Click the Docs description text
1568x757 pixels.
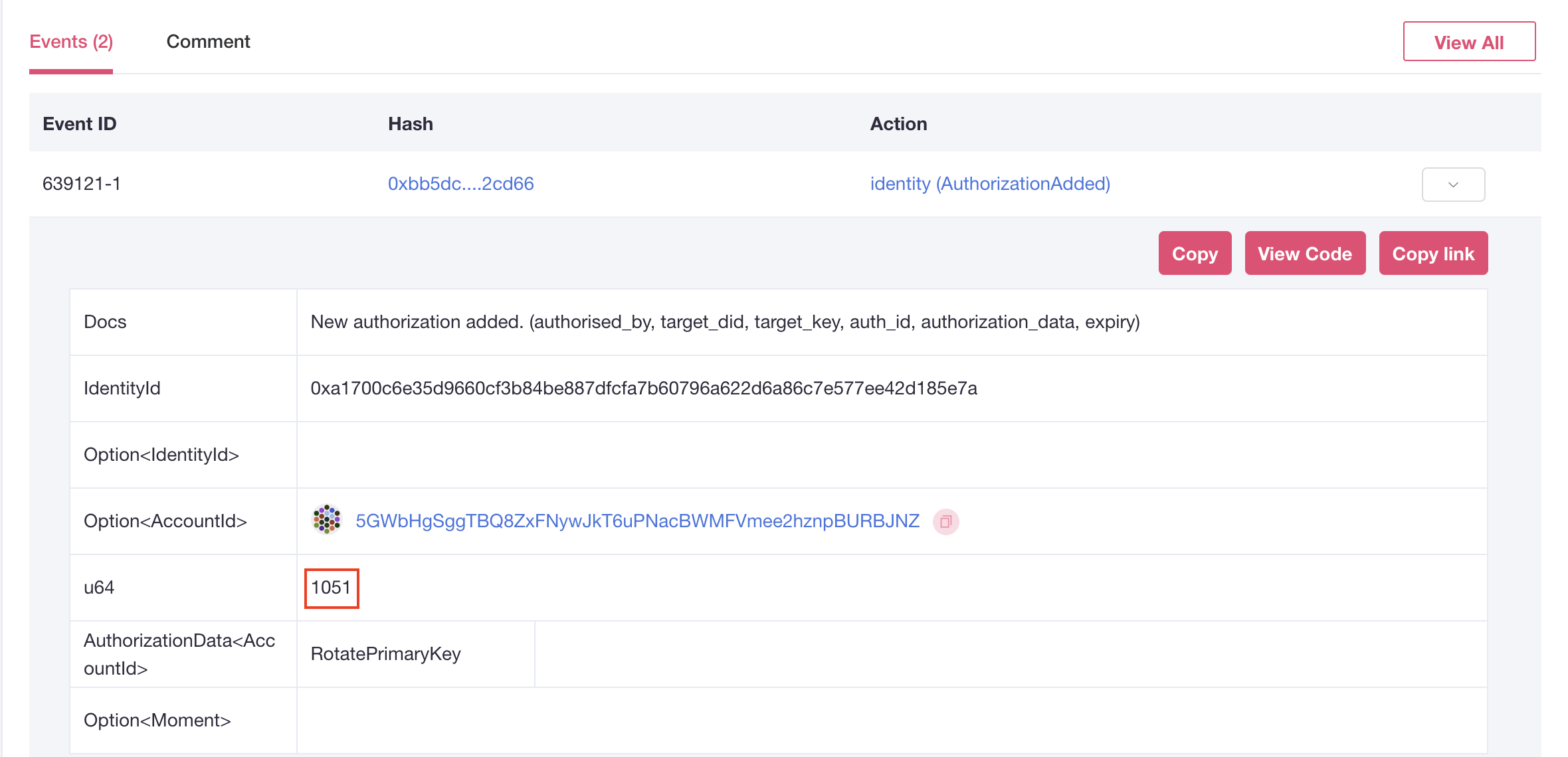coord(725,322)
